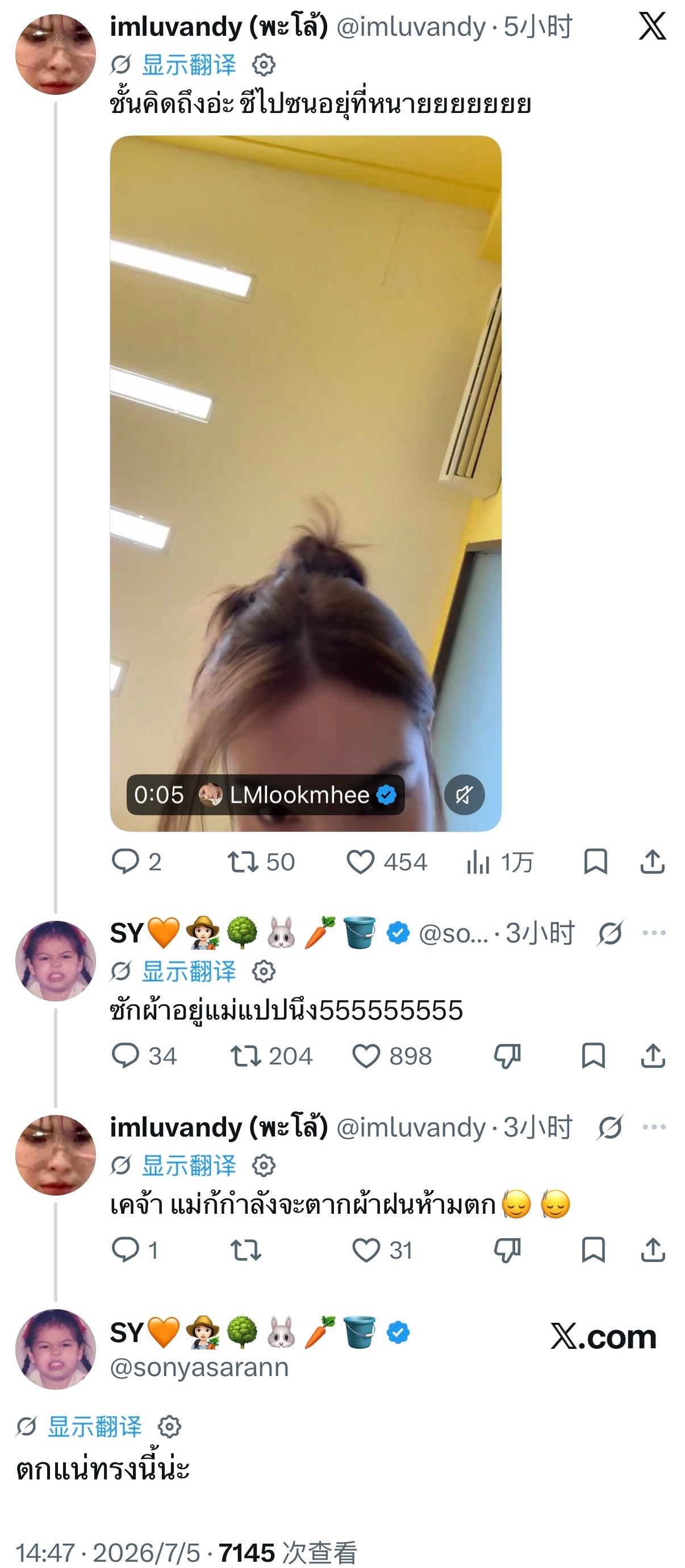Downvote SY's reply with 34 comments

[x=507, y=1055]
